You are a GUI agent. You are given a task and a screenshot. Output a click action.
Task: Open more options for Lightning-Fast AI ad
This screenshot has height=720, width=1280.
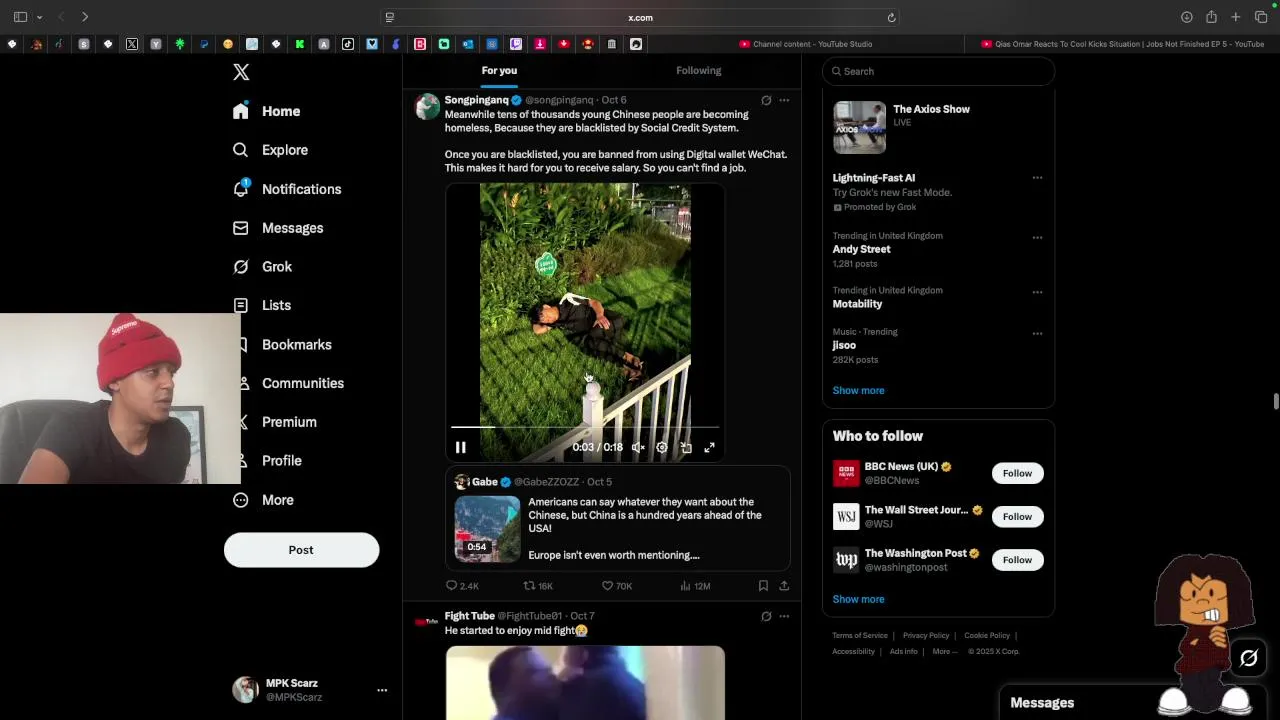tap(1037, 178)
